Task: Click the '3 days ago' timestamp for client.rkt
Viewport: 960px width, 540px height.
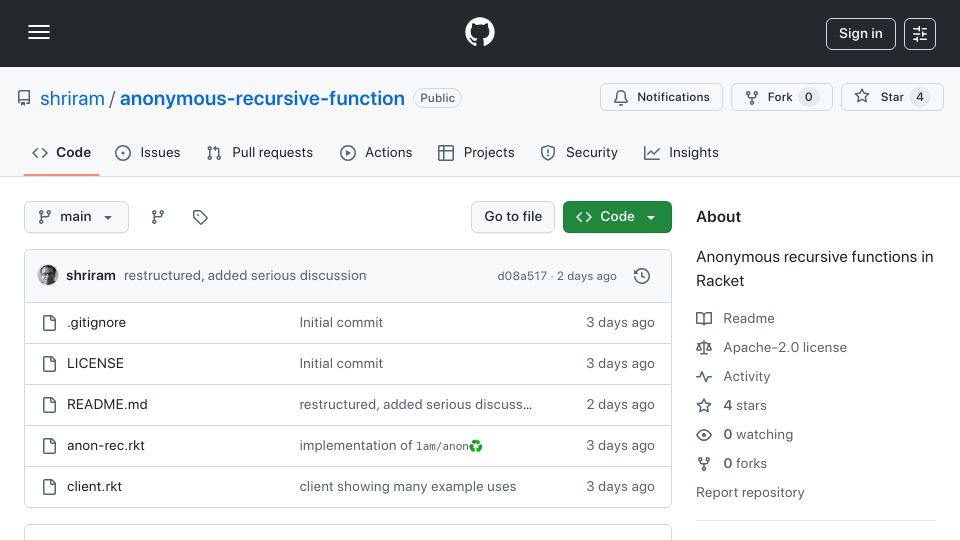Action: pos(620,487)
